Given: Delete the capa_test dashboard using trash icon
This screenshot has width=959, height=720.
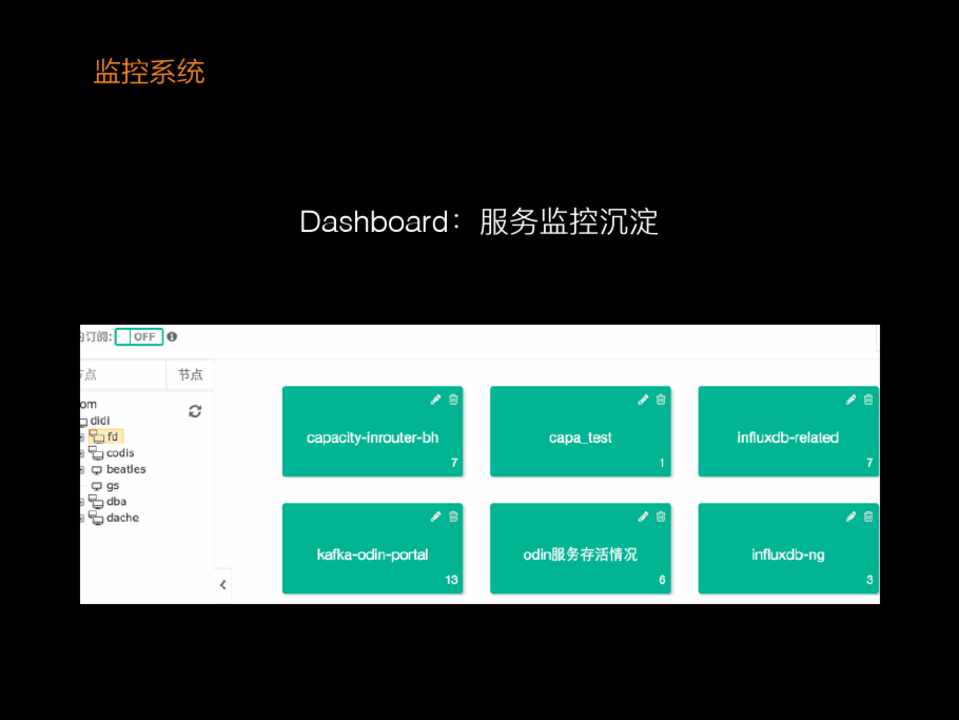Looking at the screenshot, I should click(x=661, y=400).
